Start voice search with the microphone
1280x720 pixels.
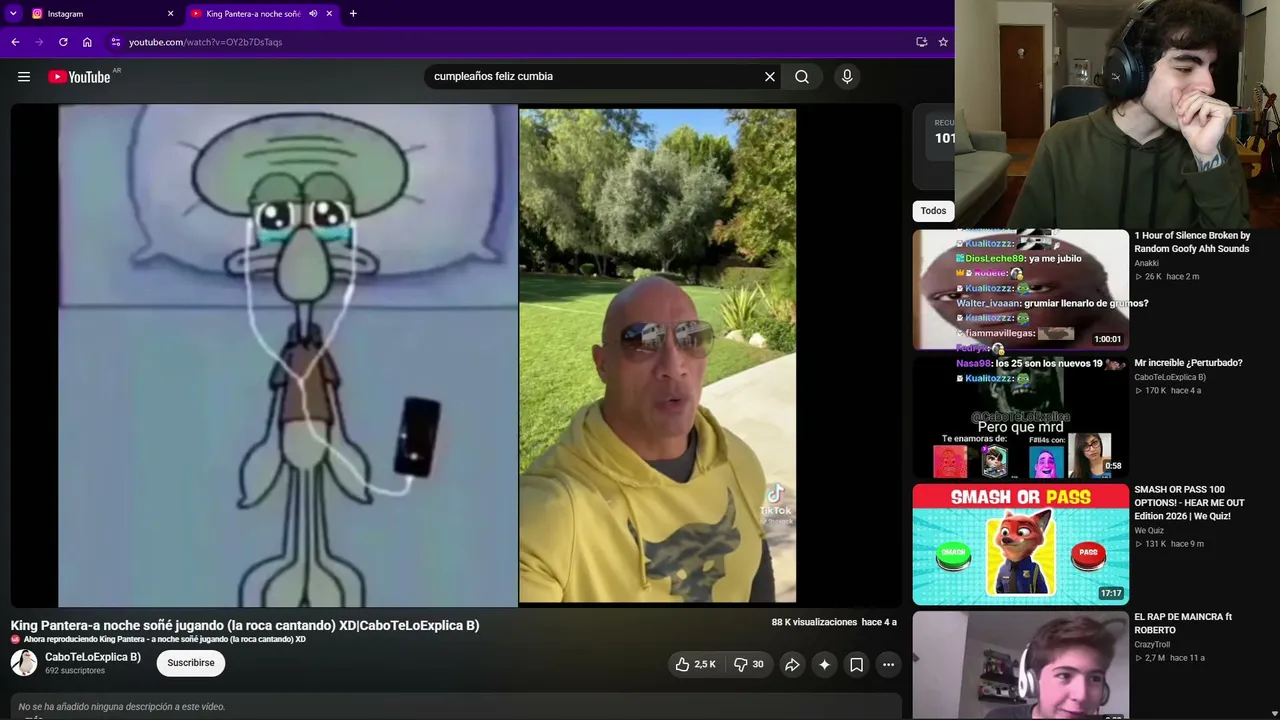tap(847, 77)
